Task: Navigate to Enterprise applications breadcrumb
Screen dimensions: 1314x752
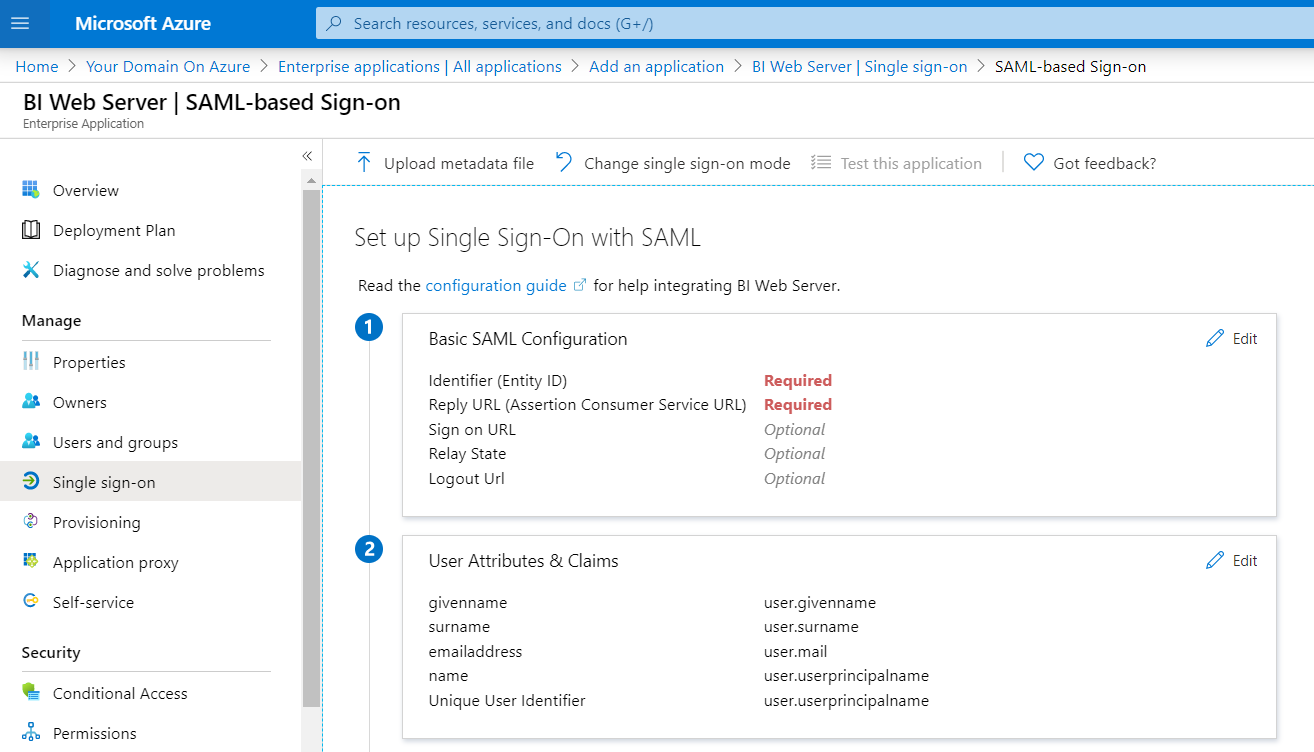Action: coord(419,67)
